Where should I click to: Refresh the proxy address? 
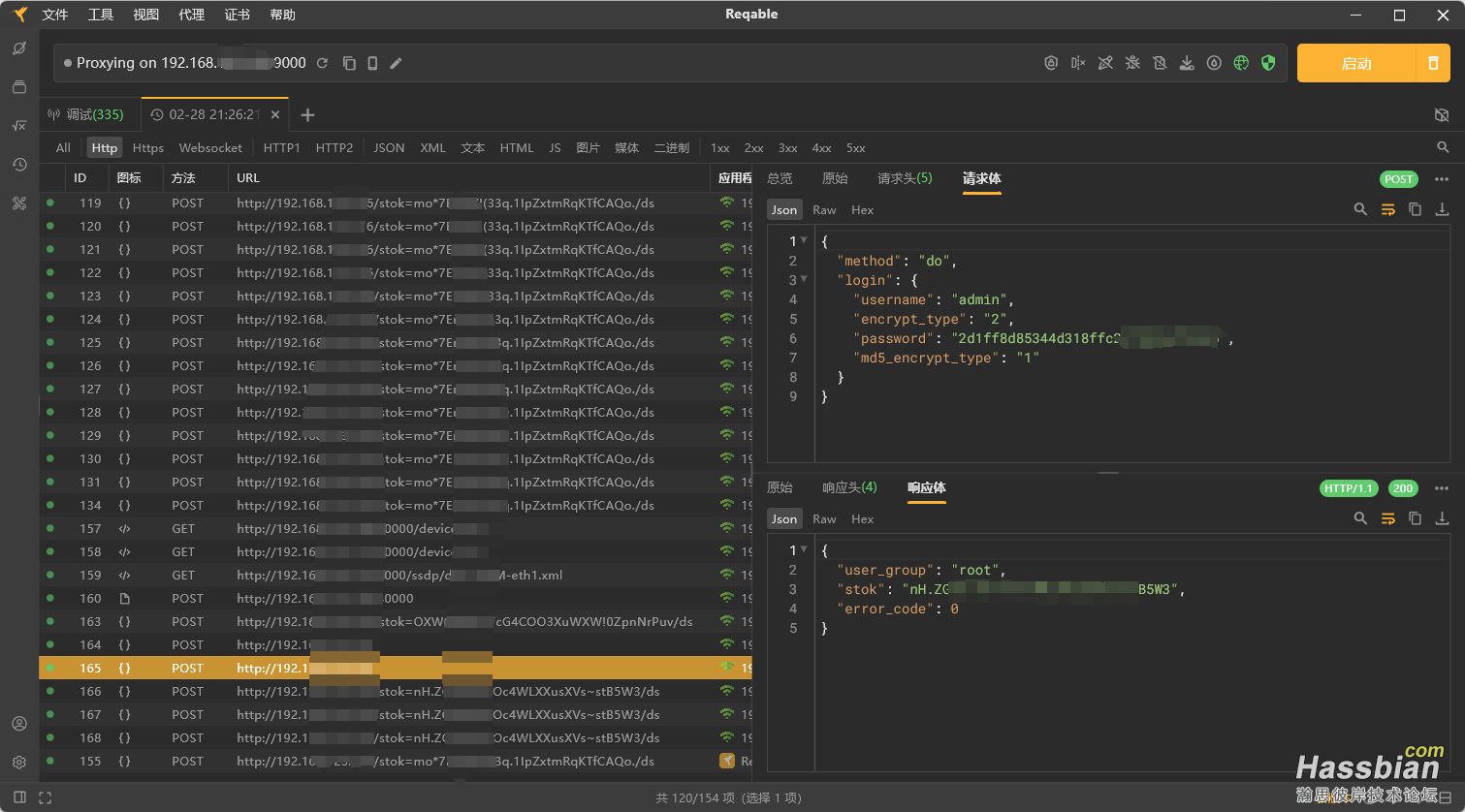coord(322,63)
